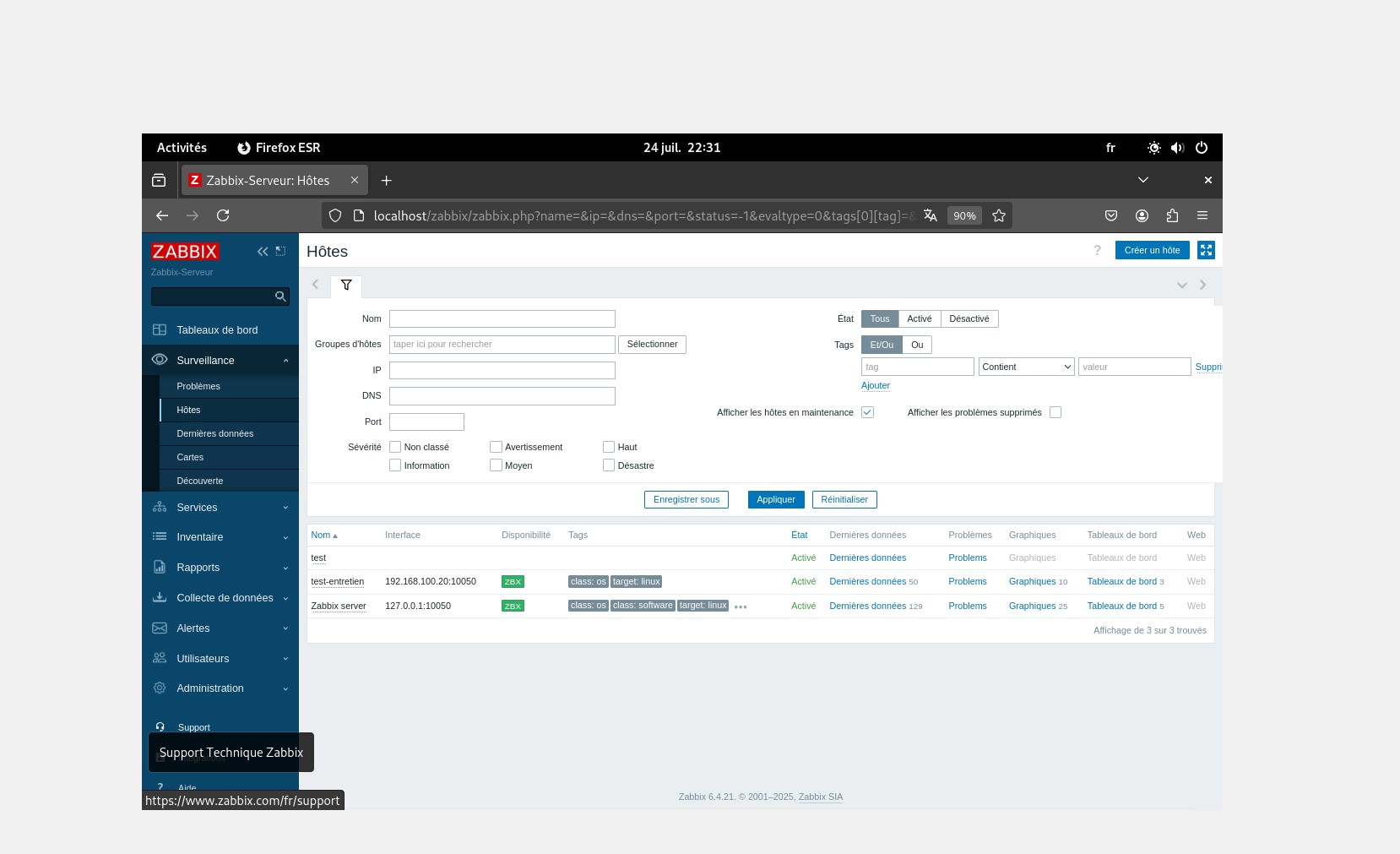Click the sidebar search magnifier icon
This screenshot has width=1400, height=854.
[280, 296]
